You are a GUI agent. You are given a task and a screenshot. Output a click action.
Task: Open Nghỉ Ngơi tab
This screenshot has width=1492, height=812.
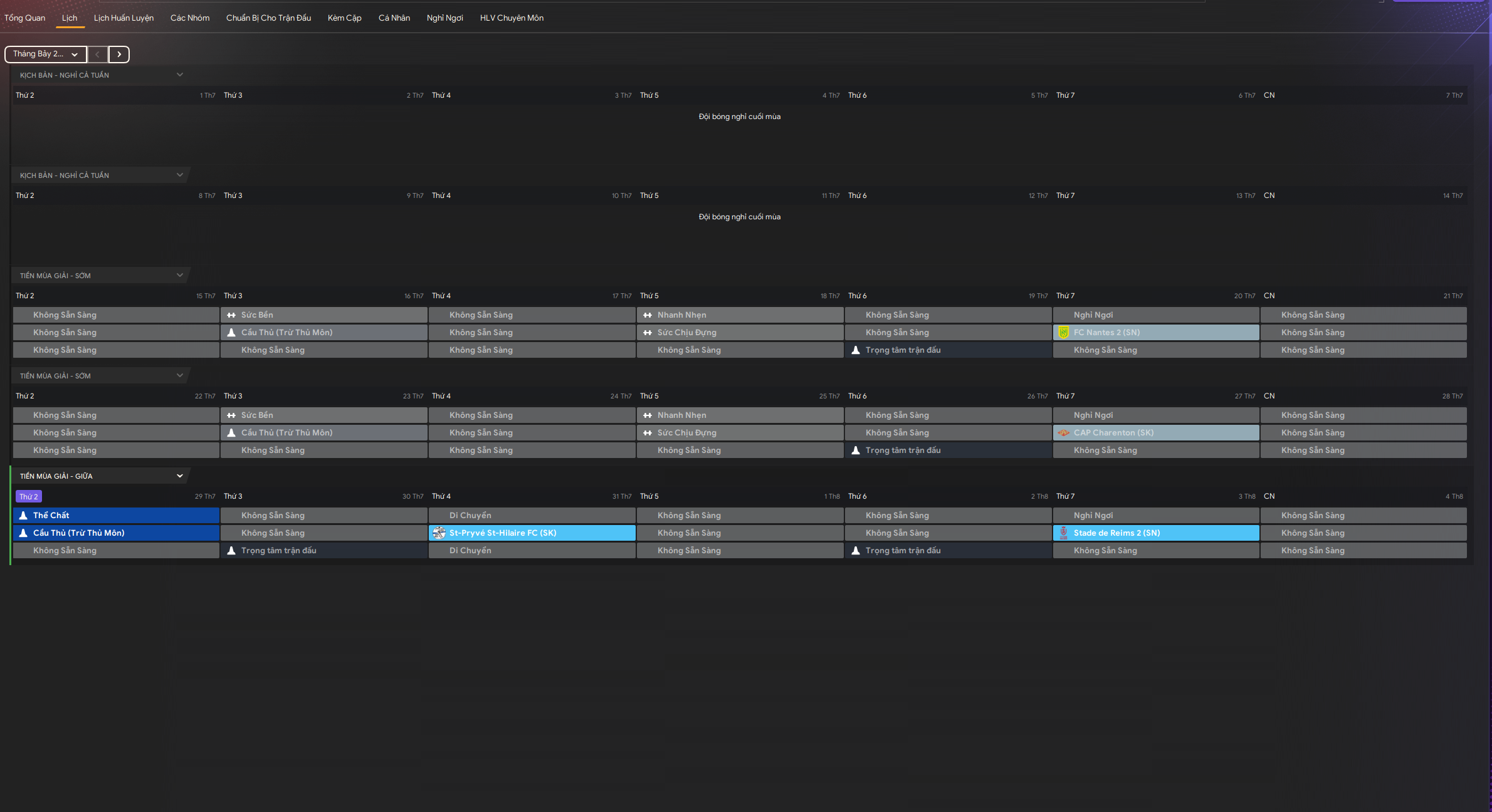tap(445, 18)
